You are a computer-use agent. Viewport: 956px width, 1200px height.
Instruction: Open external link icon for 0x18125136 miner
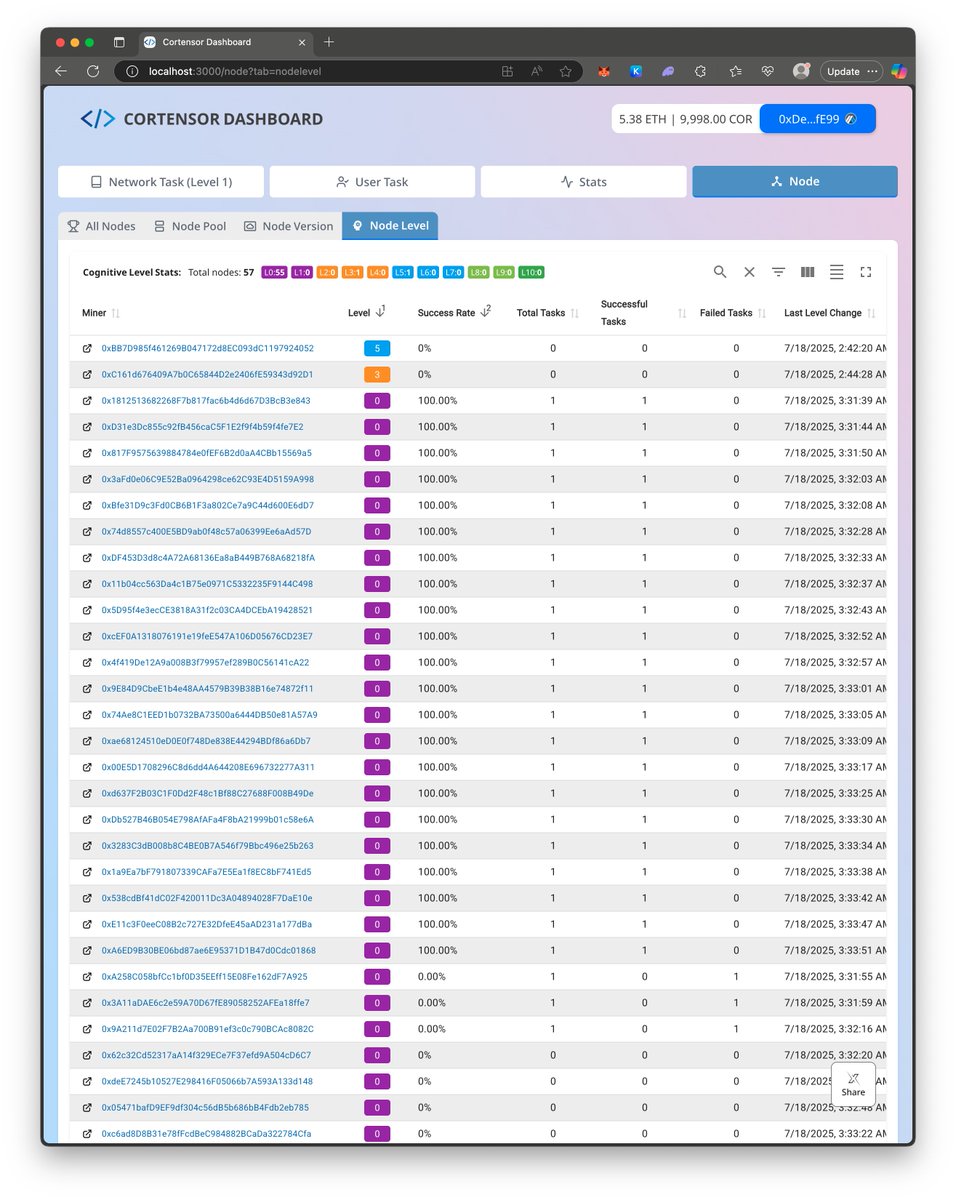87,401
